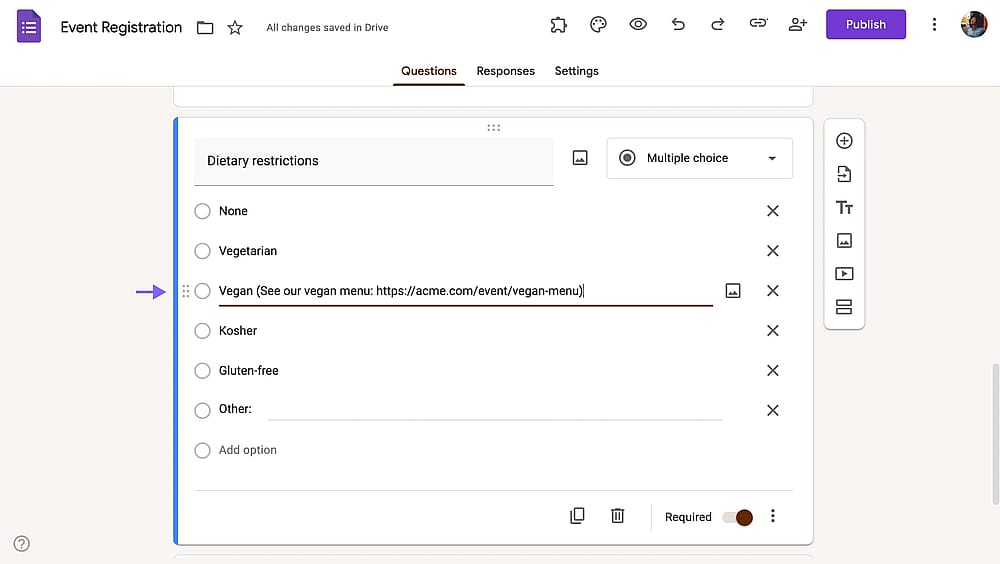Edit the None option text
This screenshot has height=564, width=1000.
point(233,211)
